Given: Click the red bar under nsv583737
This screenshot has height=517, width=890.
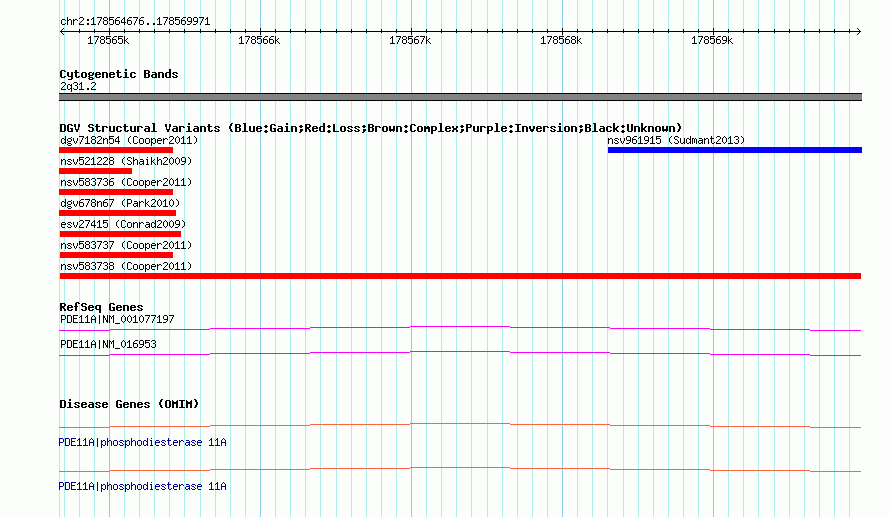Looking at the screenshot, I should [x=116, y=255].
